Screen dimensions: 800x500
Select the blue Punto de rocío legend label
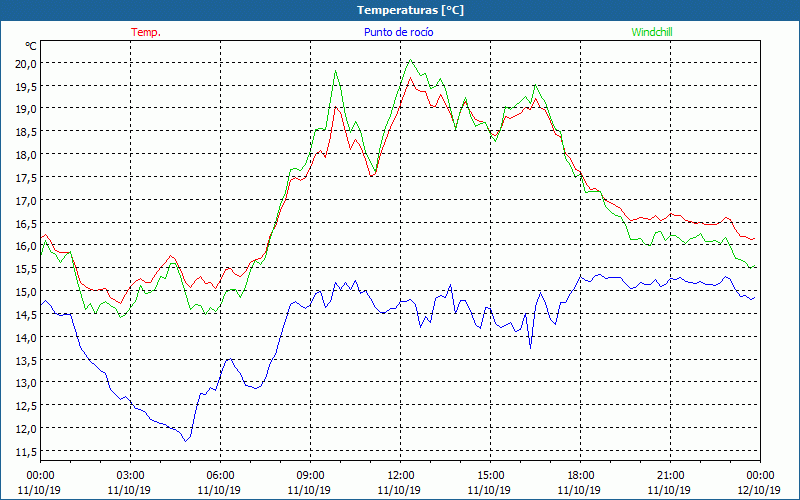coord(398,32)
